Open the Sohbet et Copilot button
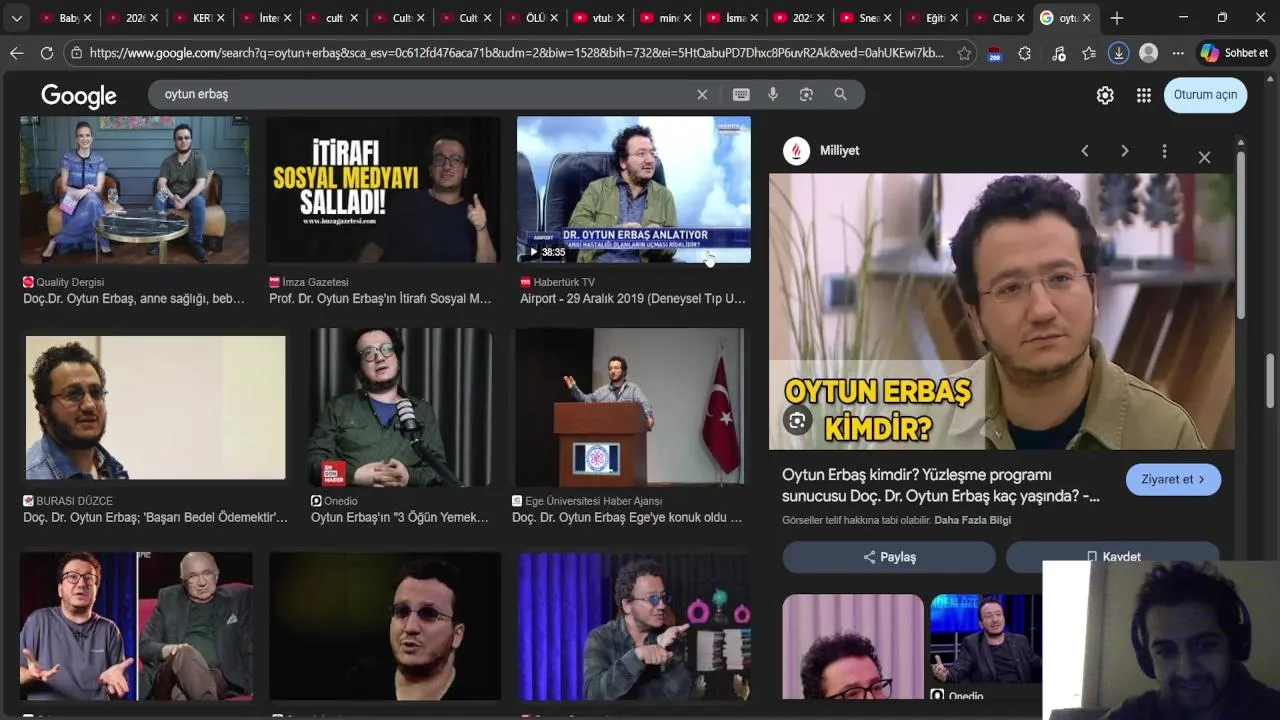The height and width of the screenshot is (720, 1280). (x=1235, y=53)
